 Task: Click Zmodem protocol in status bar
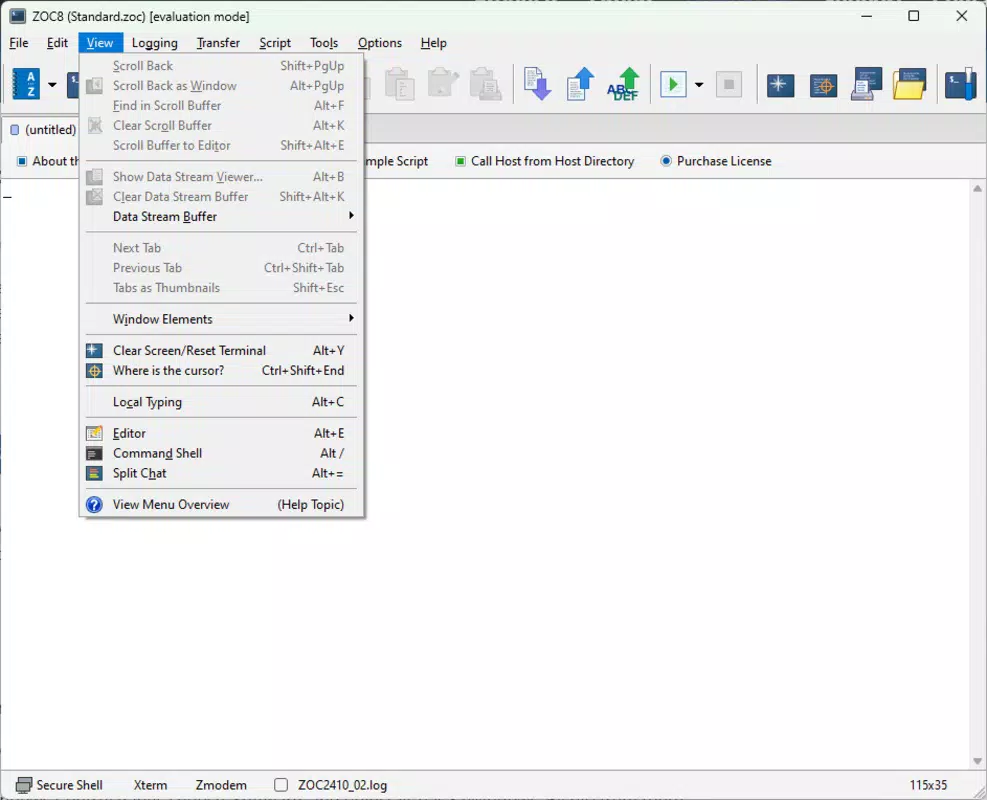pyautogui.click(x=221, y=785)
